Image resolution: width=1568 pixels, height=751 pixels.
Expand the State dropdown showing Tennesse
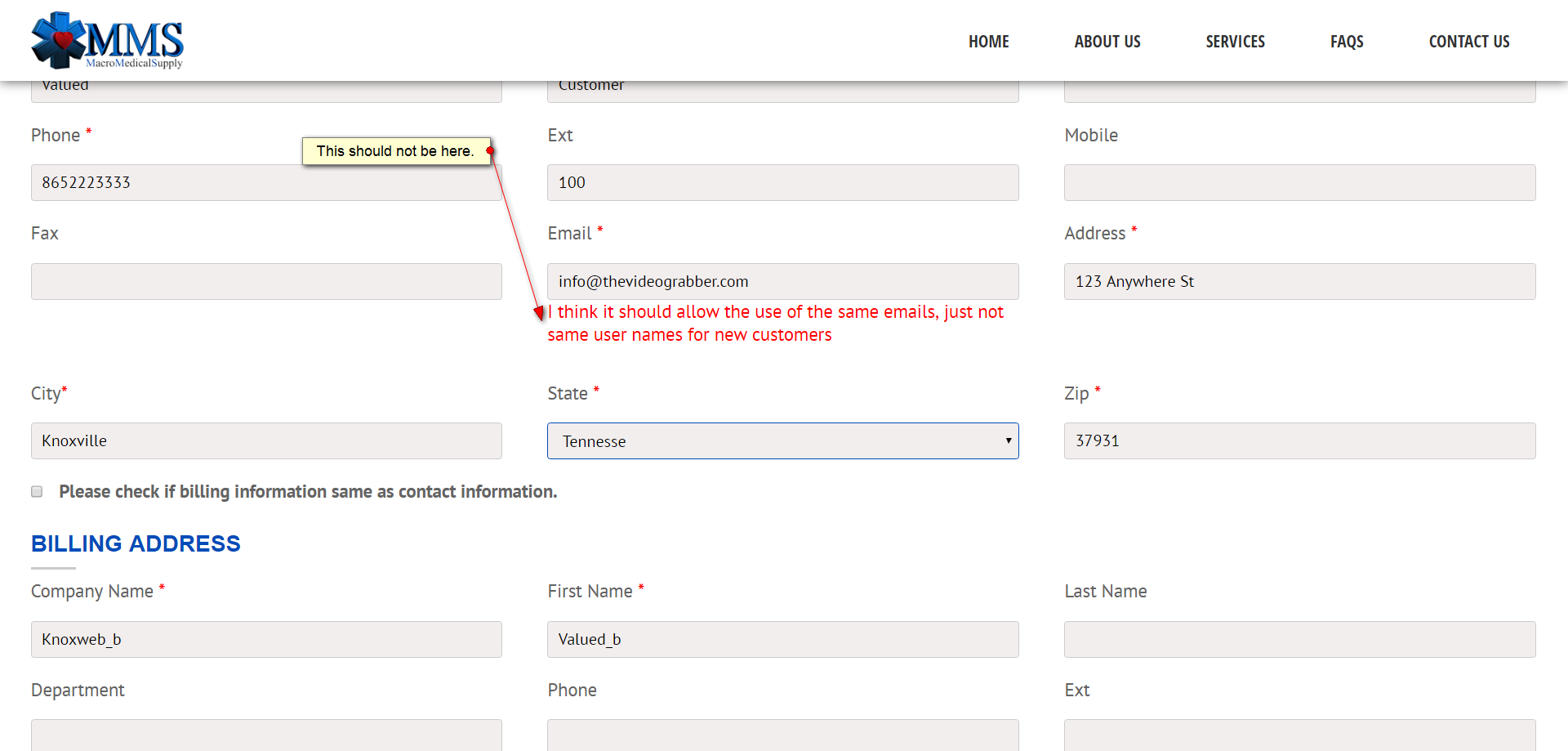click(782, 441)
